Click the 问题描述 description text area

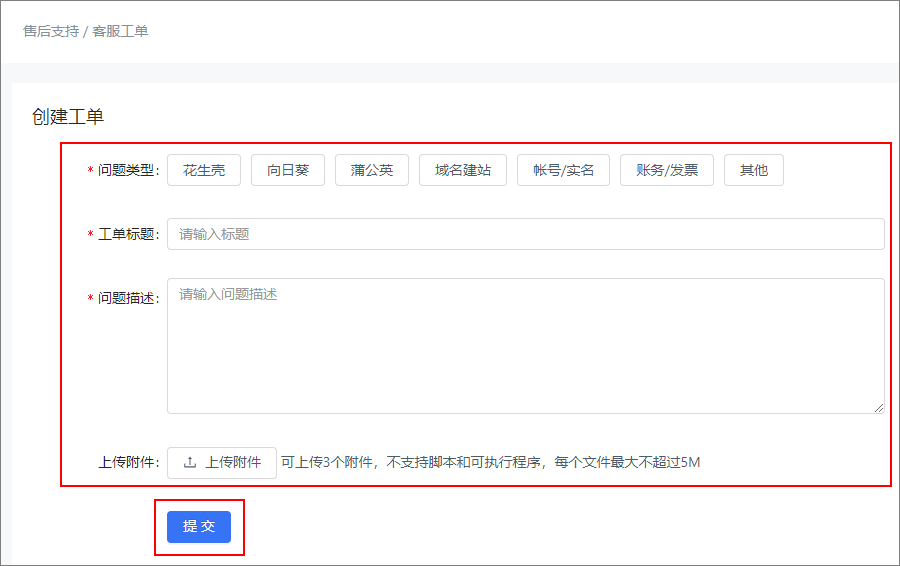click(525, 346)
